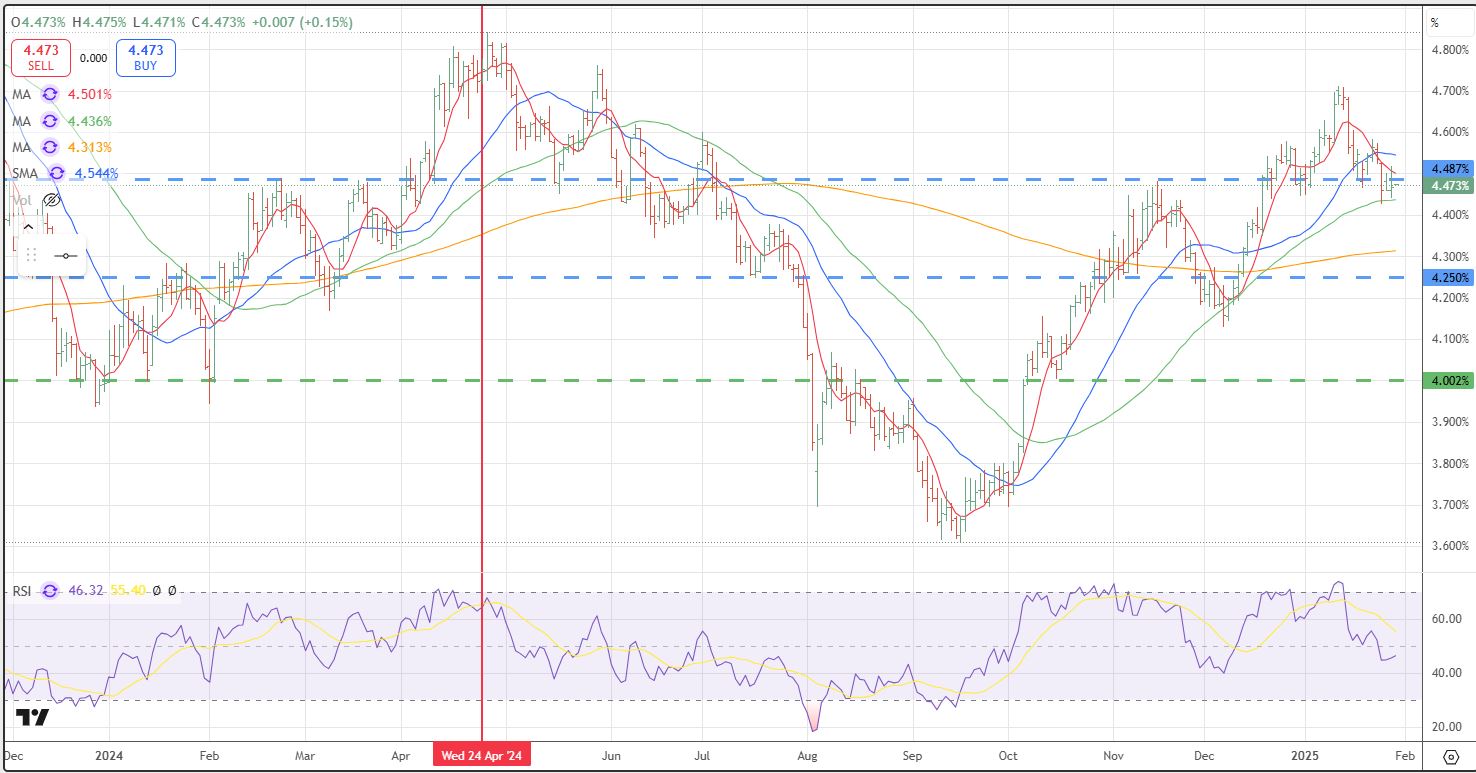Click the refresh icon beside MA 4.436%
Image resolution: width=1476 pixels, height=773 pixels.
pos(49,121)
